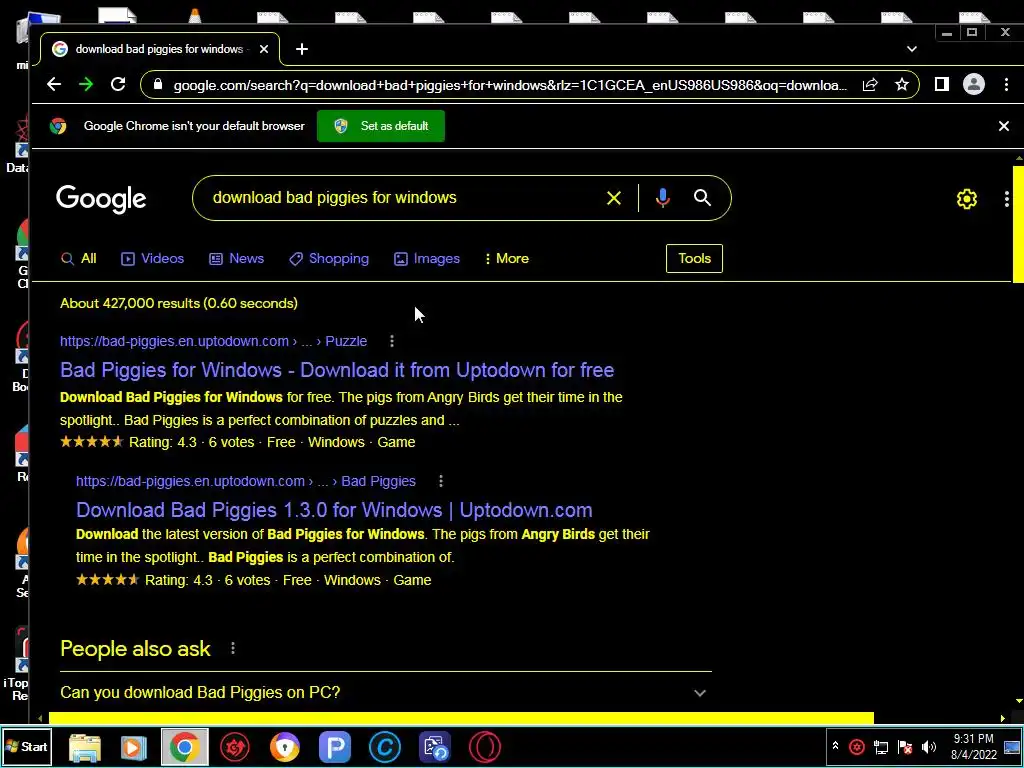Image resolution: width=1024 pixels, height=768 pixels.
Task: Switch to the Videos tab
Action: pos(153,259)
